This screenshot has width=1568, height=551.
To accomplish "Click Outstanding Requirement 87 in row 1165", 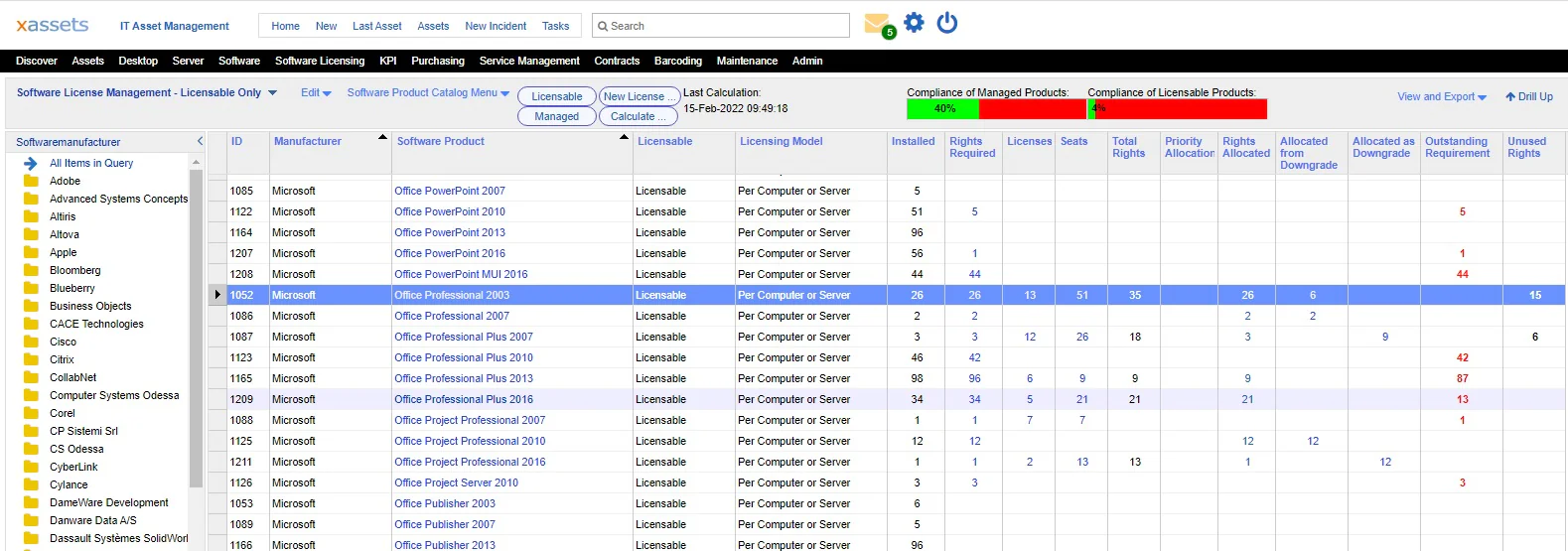I will point(1462,378).
